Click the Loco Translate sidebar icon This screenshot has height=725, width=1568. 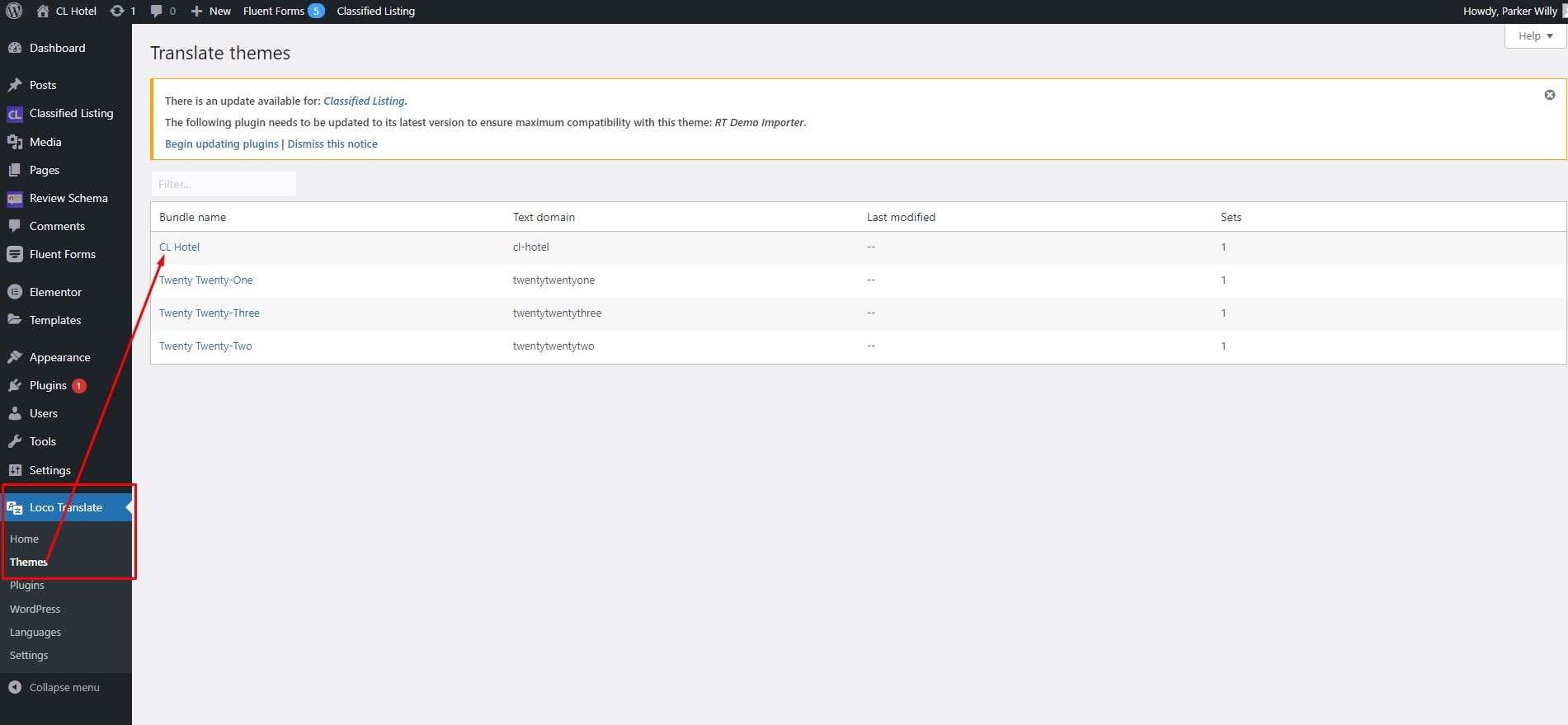[x=15, y=507]
